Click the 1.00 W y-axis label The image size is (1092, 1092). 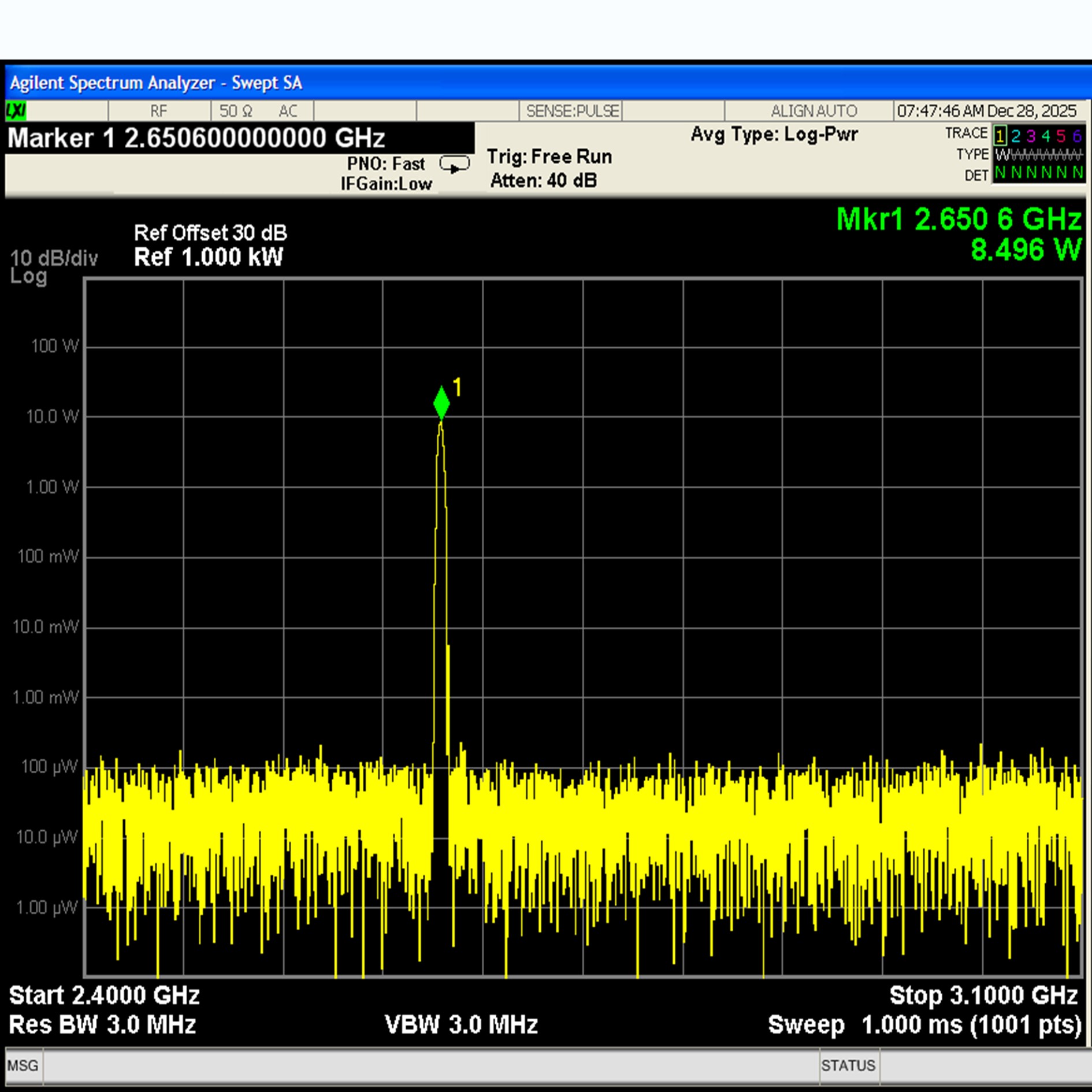pyautogui.click(x=53, y=487)
